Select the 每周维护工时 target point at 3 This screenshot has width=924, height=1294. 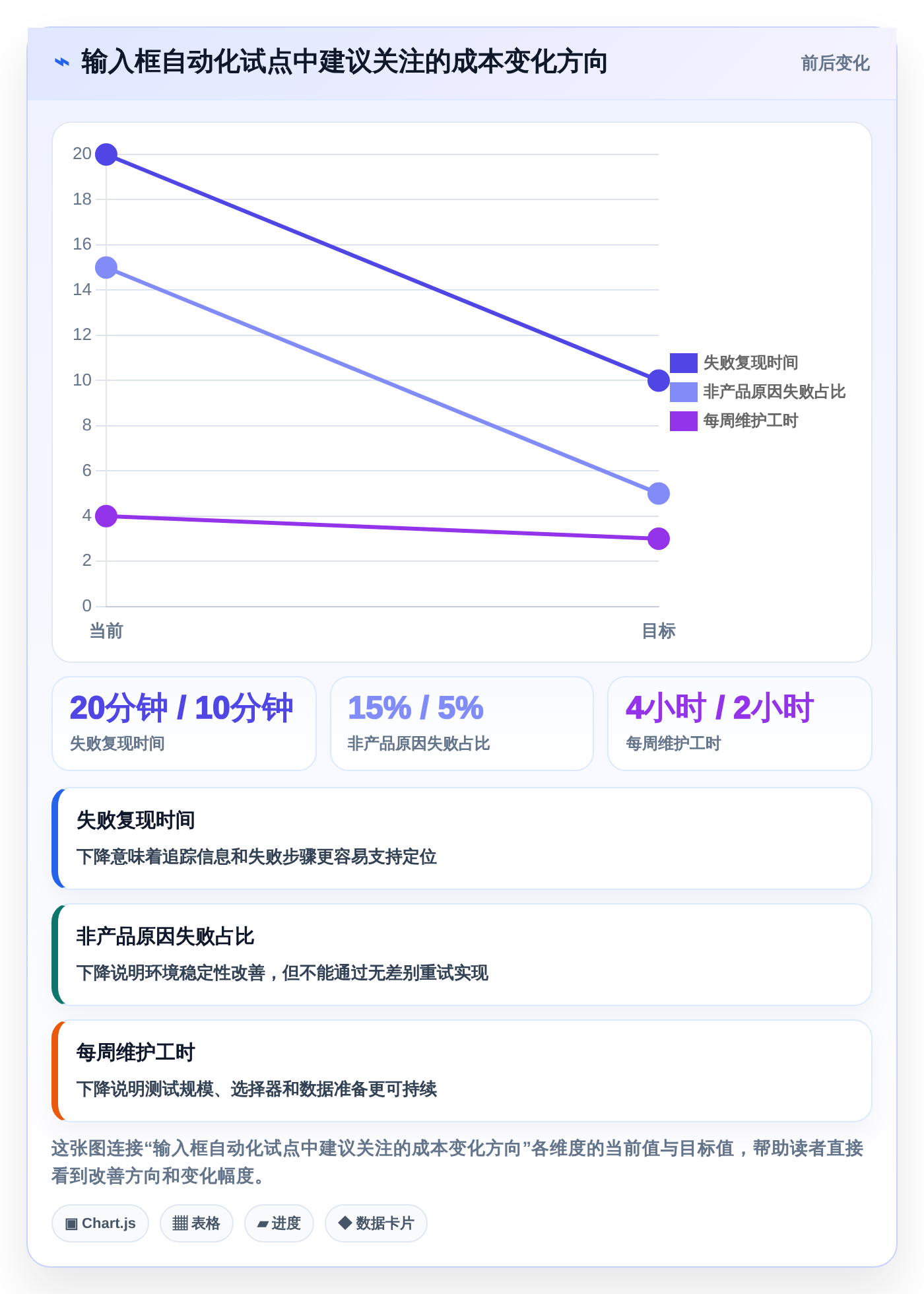[658, 539]
